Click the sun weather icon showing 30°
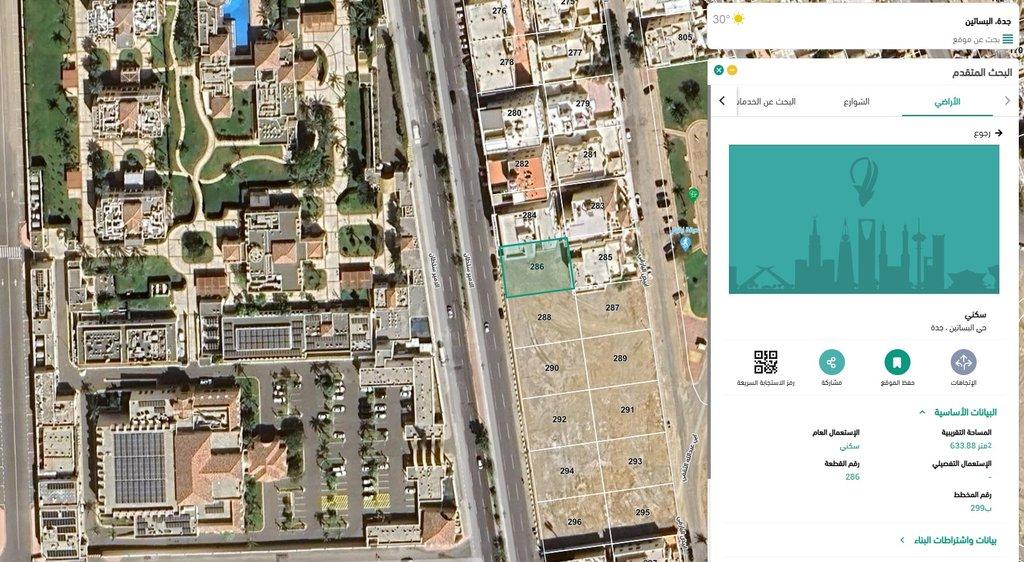This screenshot has height=562, width=1024. tap(738, 19)
